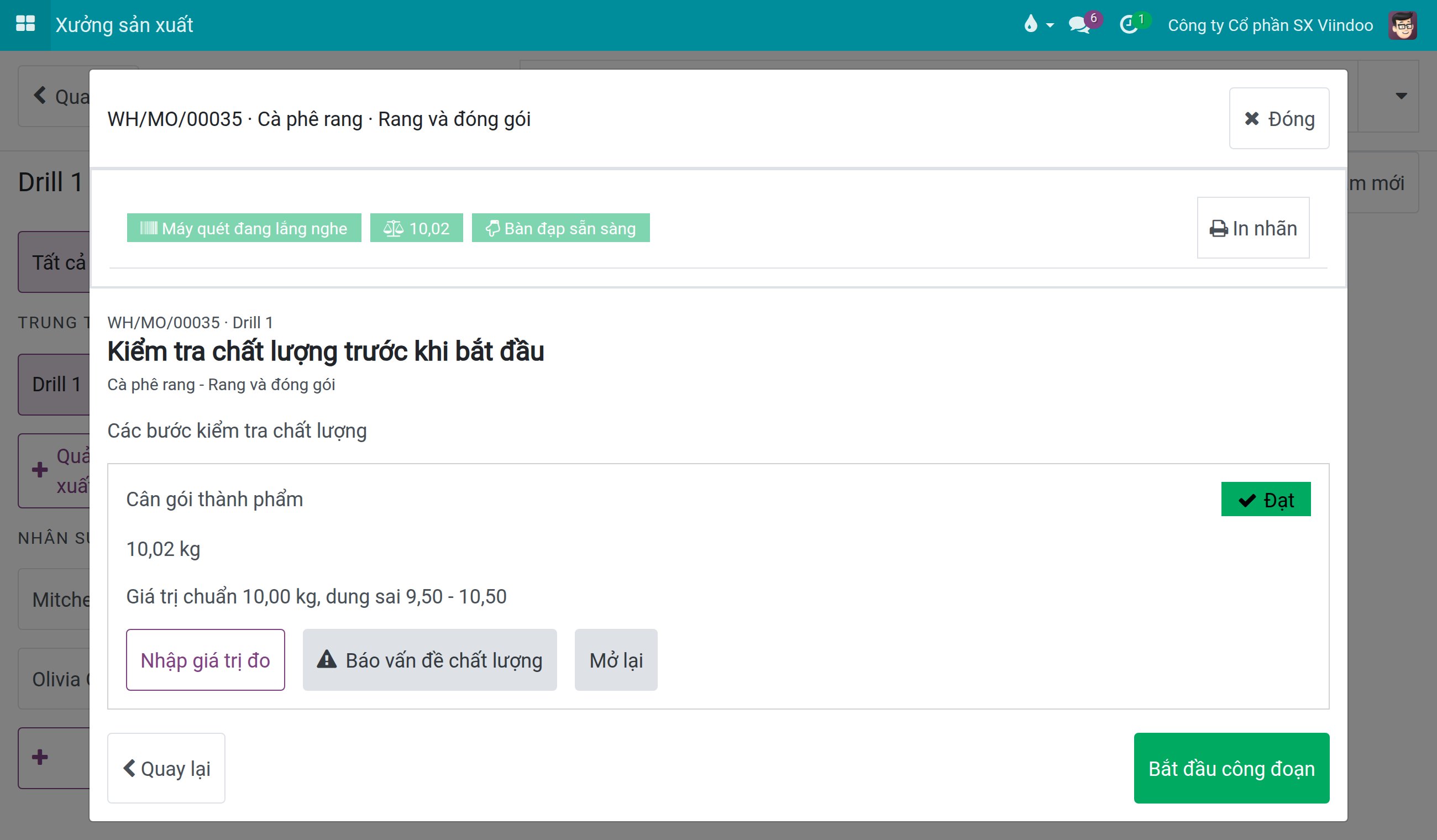Viewport: 1437px width, 840px height.
Task: Click the Mở lại reopen button
Action: tap(616, 659)
